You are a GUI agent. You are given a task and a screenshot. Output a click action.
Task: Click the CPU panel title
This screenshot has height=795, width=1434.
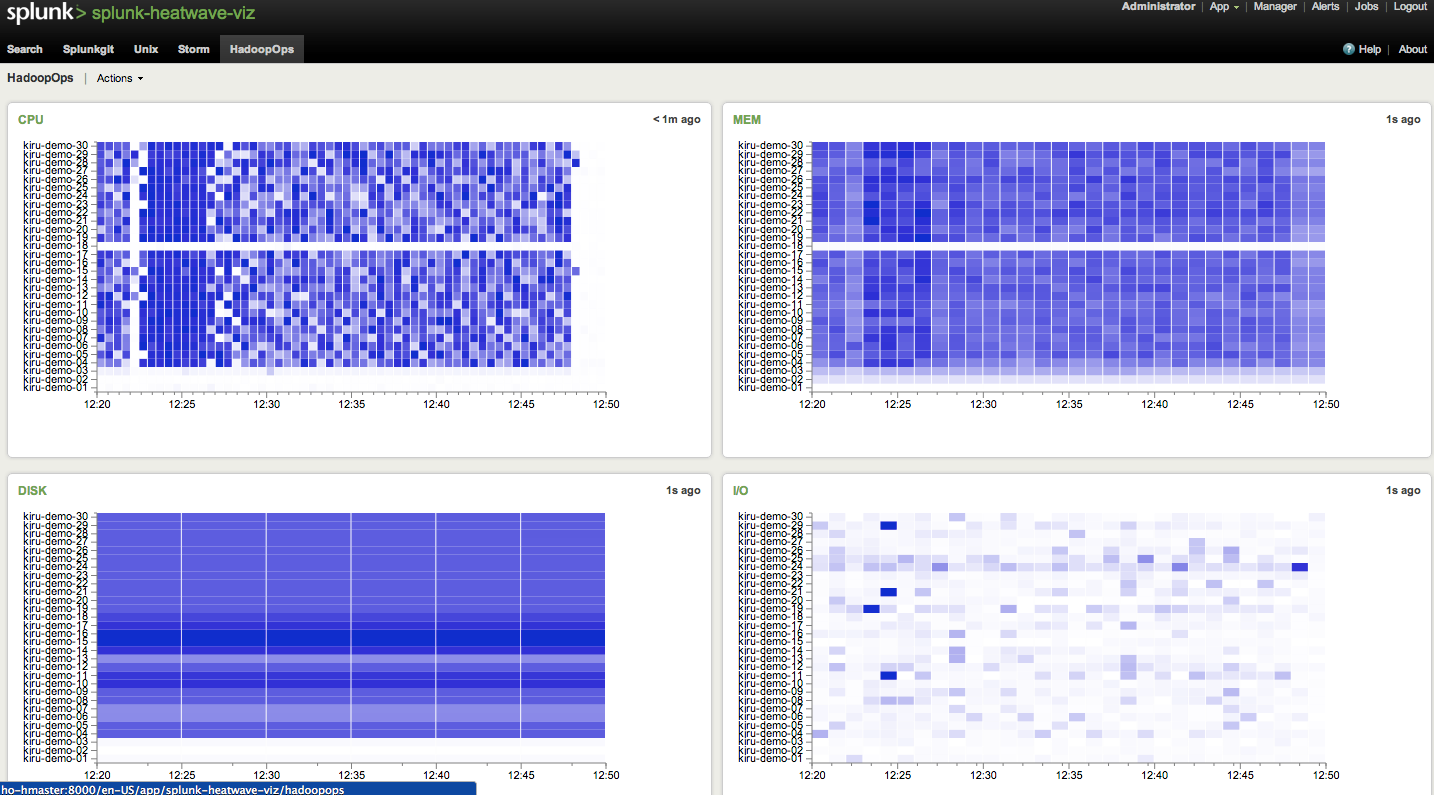click(x=31, y=120)
